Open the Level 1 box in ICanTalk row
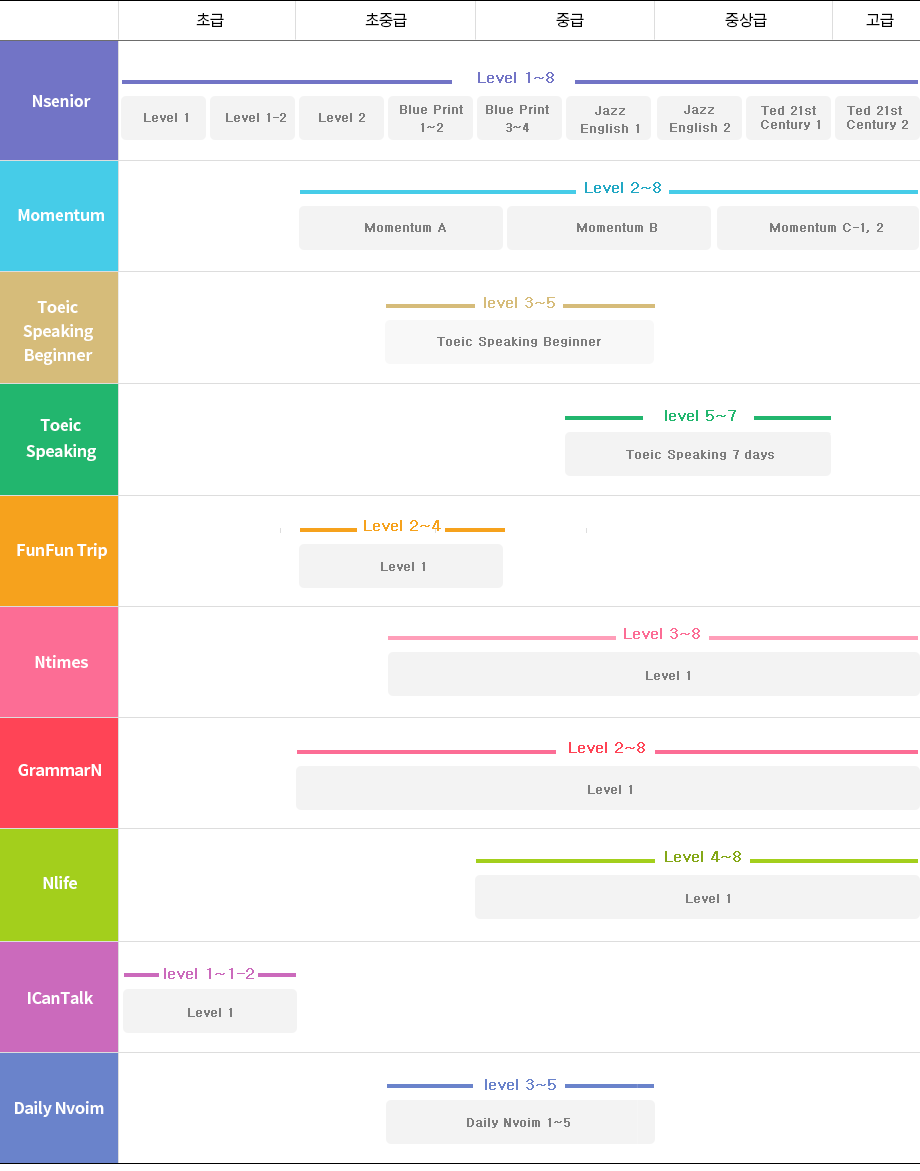This screenshot has height=1171, width=920. (x=210, y=1011)
